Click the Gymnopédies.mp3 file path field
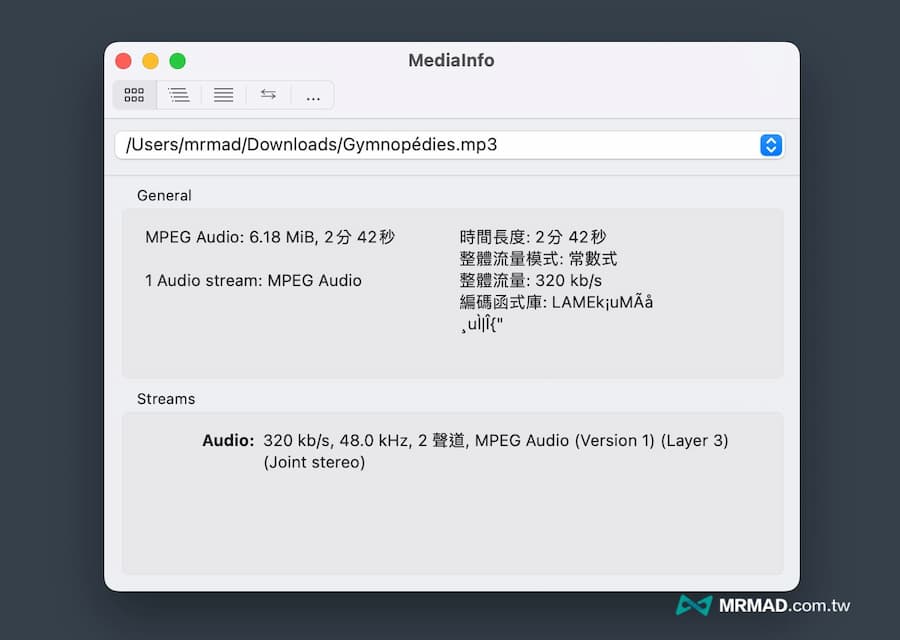The width and height of the screenshot is (900, 640). (x=449, y=145)
